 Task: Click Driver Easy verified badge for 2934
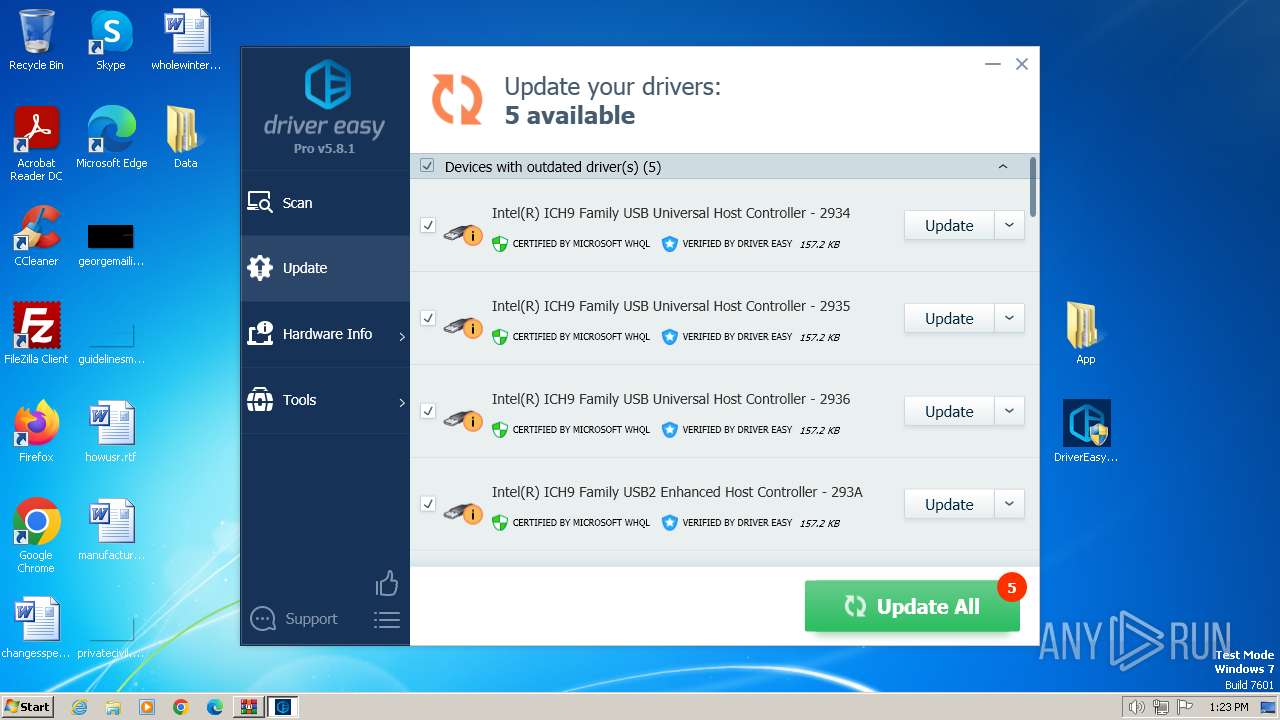click(670, 244)
